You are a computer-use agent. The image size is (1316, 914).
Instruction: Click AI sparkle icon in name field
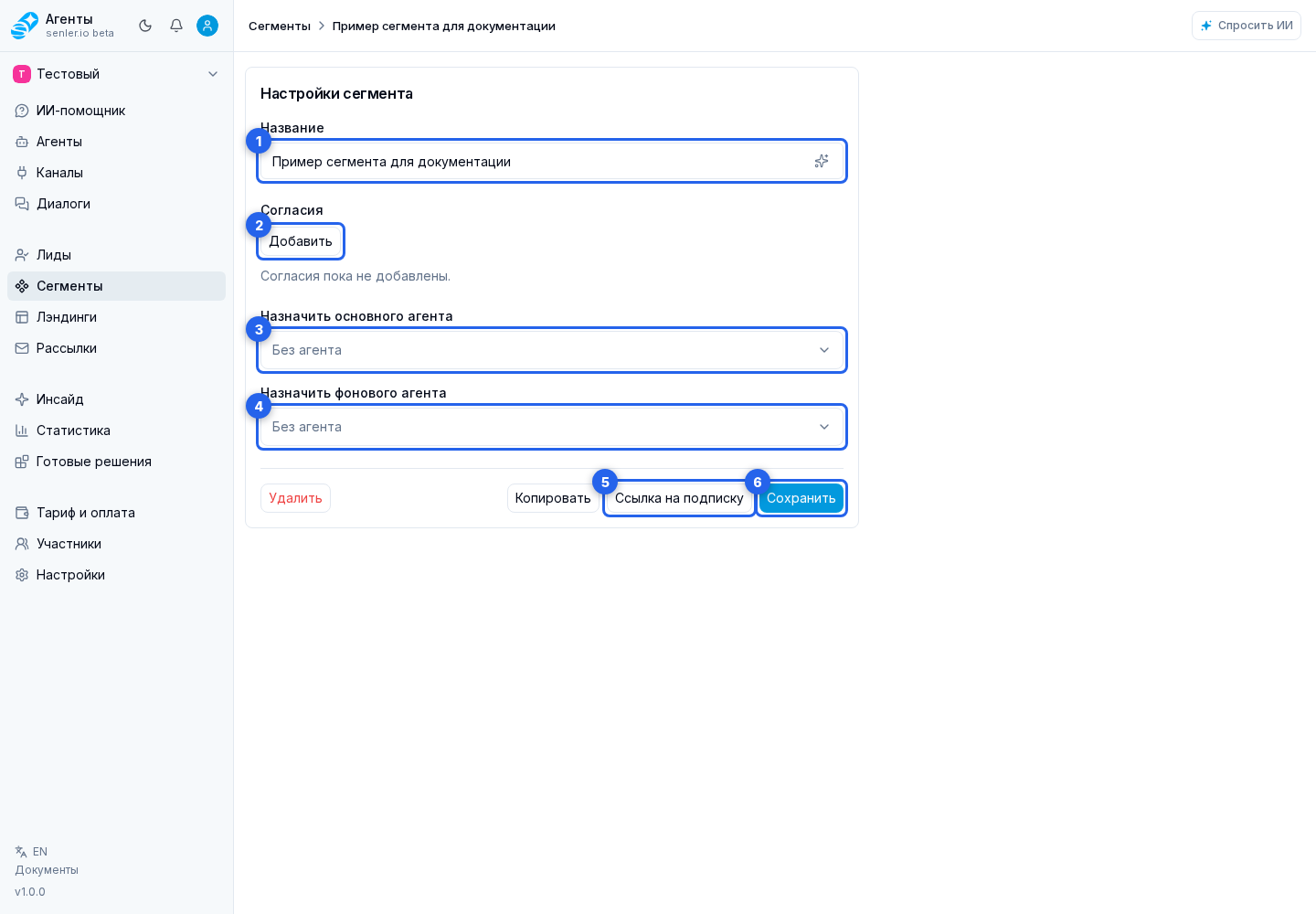click(822, 161)
